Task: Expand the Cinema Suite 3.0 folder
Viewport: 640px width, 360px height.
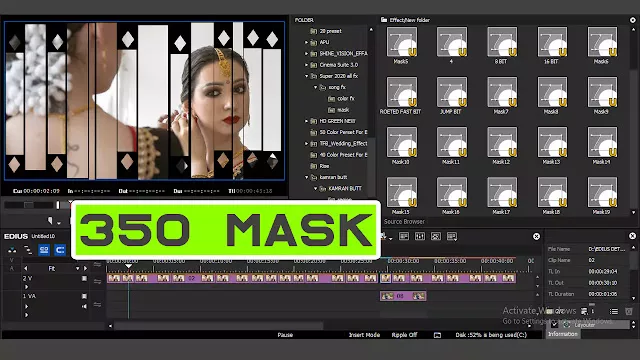Action: pos(307,65)
